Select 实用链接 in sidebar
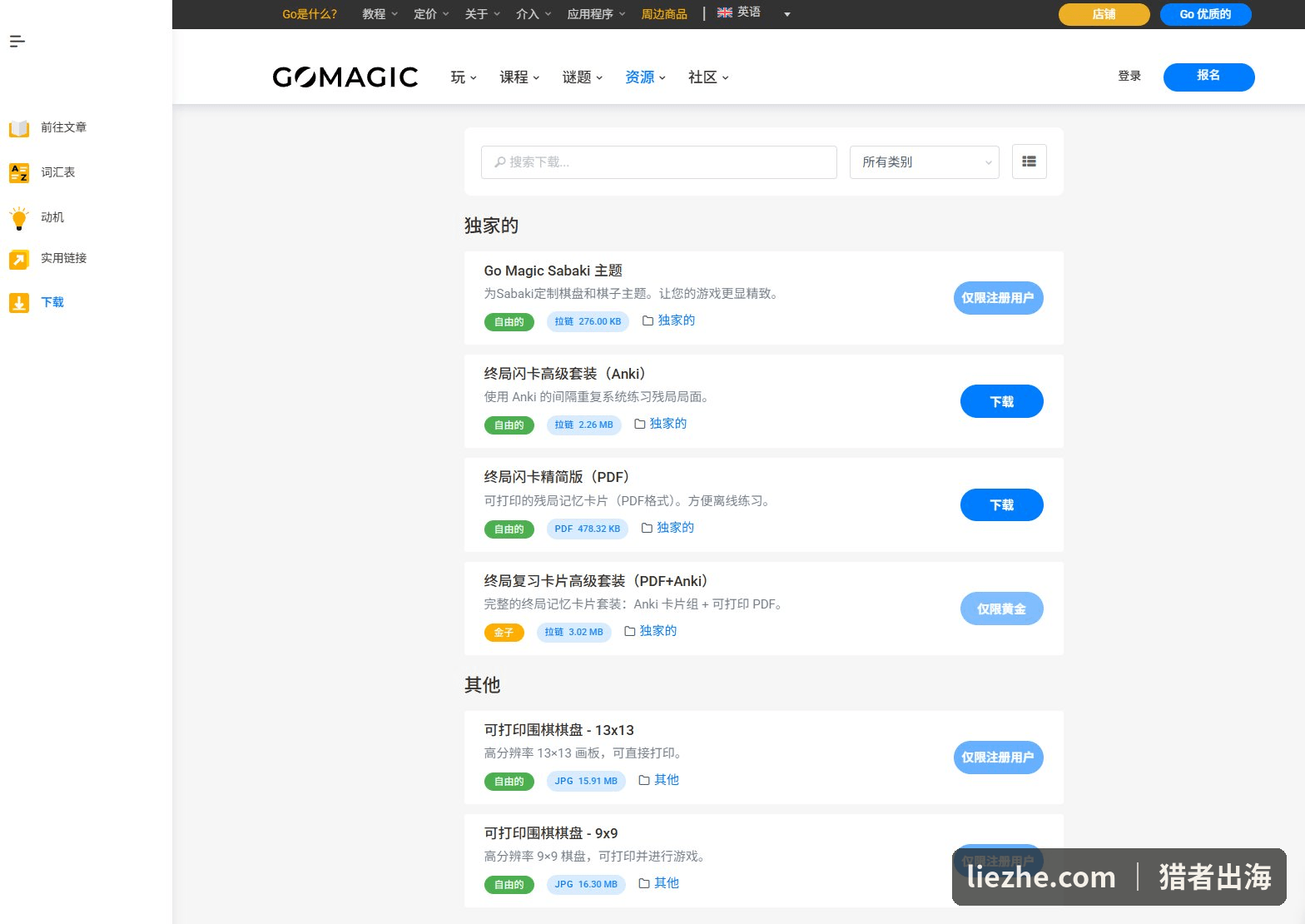The height and width of the screenshot is (924, 1305). [x=64, y=258]
